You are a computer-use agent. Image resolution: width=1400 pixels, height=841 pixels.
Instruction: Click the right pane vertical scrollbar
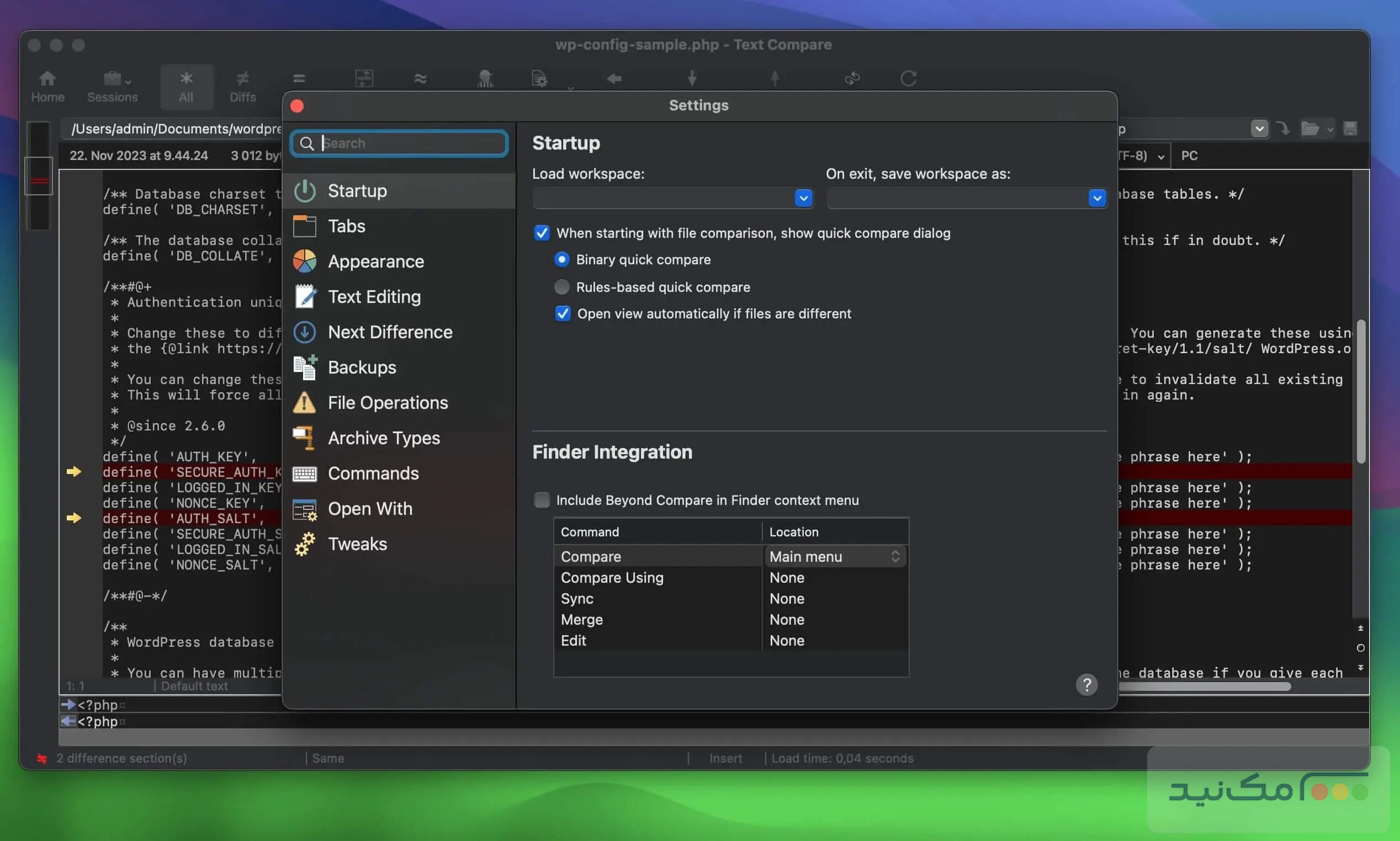pos(1360,391)
